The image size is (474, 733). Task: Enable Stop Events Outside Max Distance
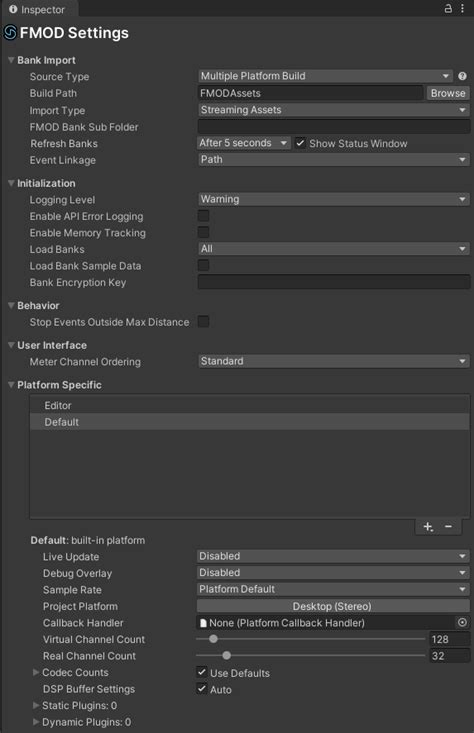pyautogui.click(x=203, y=322)
